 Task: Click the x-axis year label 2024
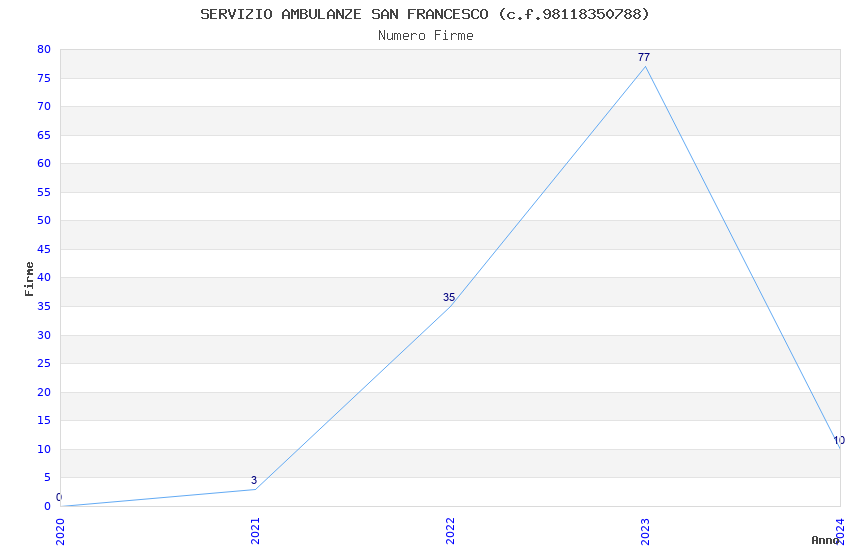pyautogui.click(x=840, y=532)
